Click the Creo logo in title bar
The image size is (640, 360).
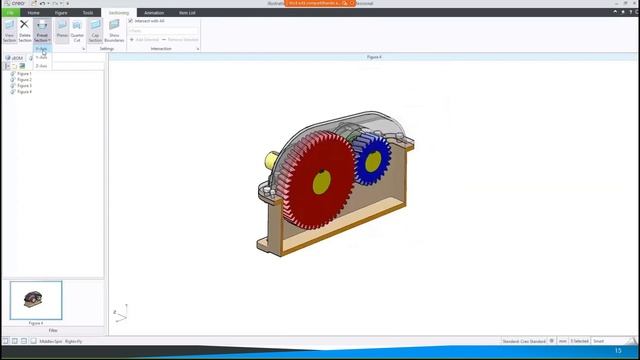tap(15, 3)
